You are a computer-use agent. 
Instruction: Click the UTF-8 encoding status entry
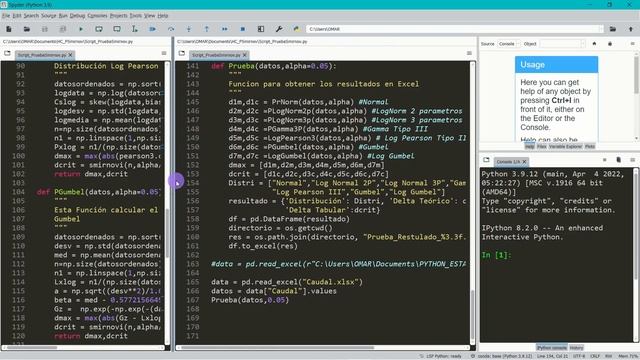579,356
